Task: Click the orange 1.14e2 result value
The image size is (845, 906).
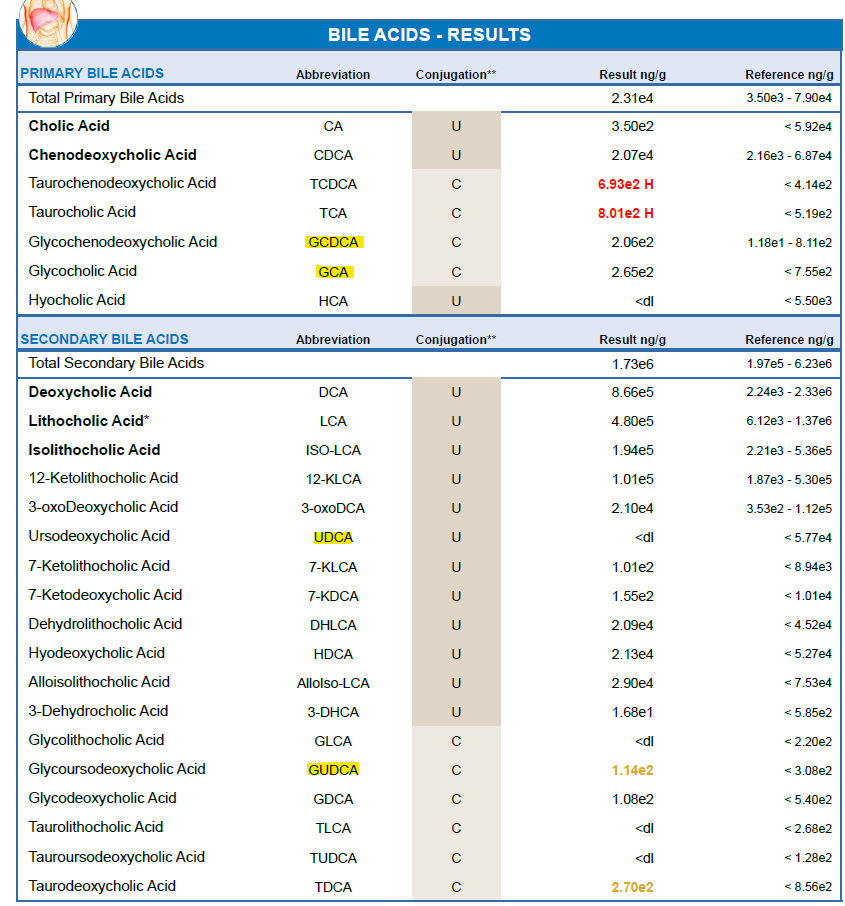Action: point(632,770)
